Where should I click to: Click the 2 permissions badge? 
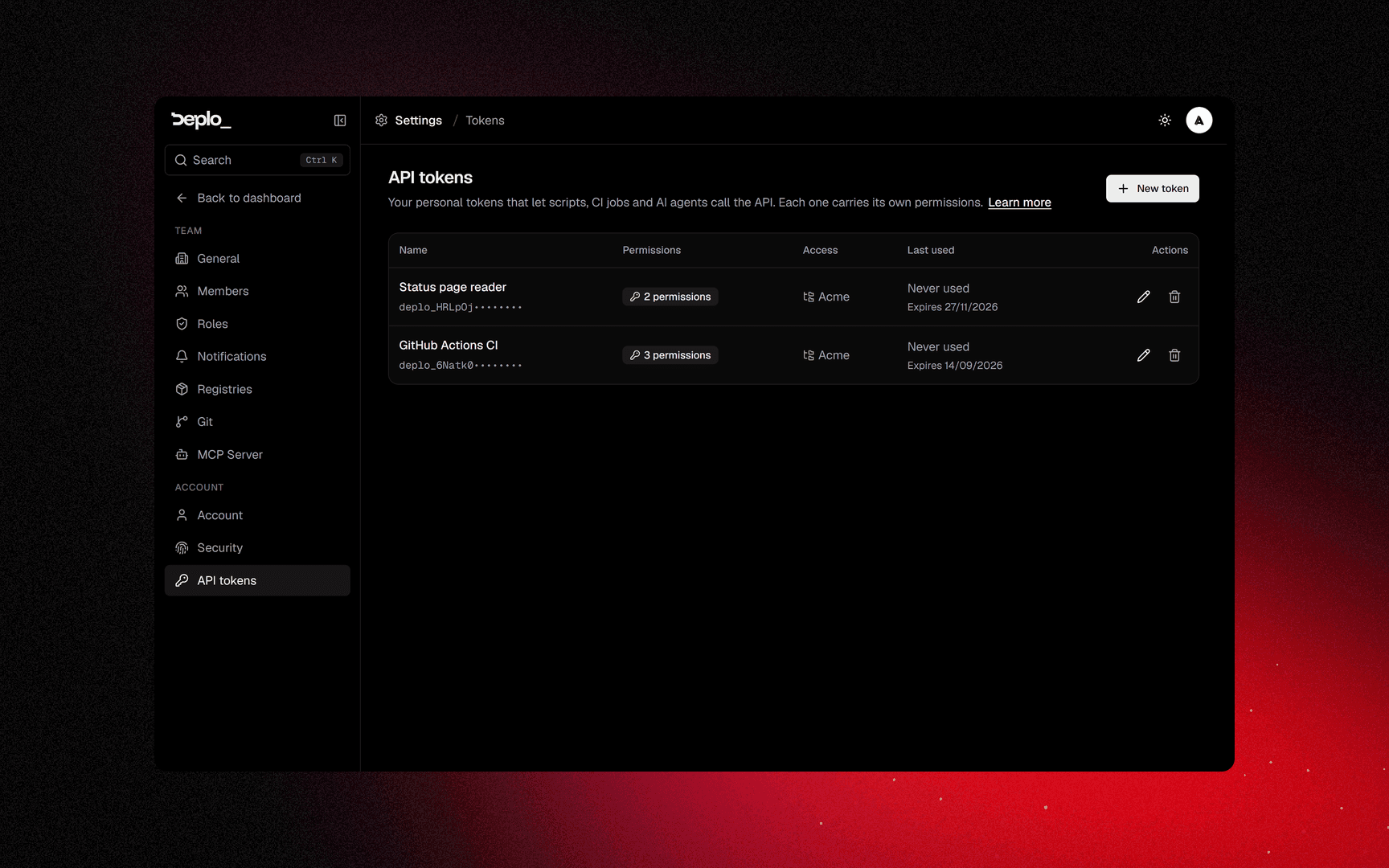pos(670,297)
